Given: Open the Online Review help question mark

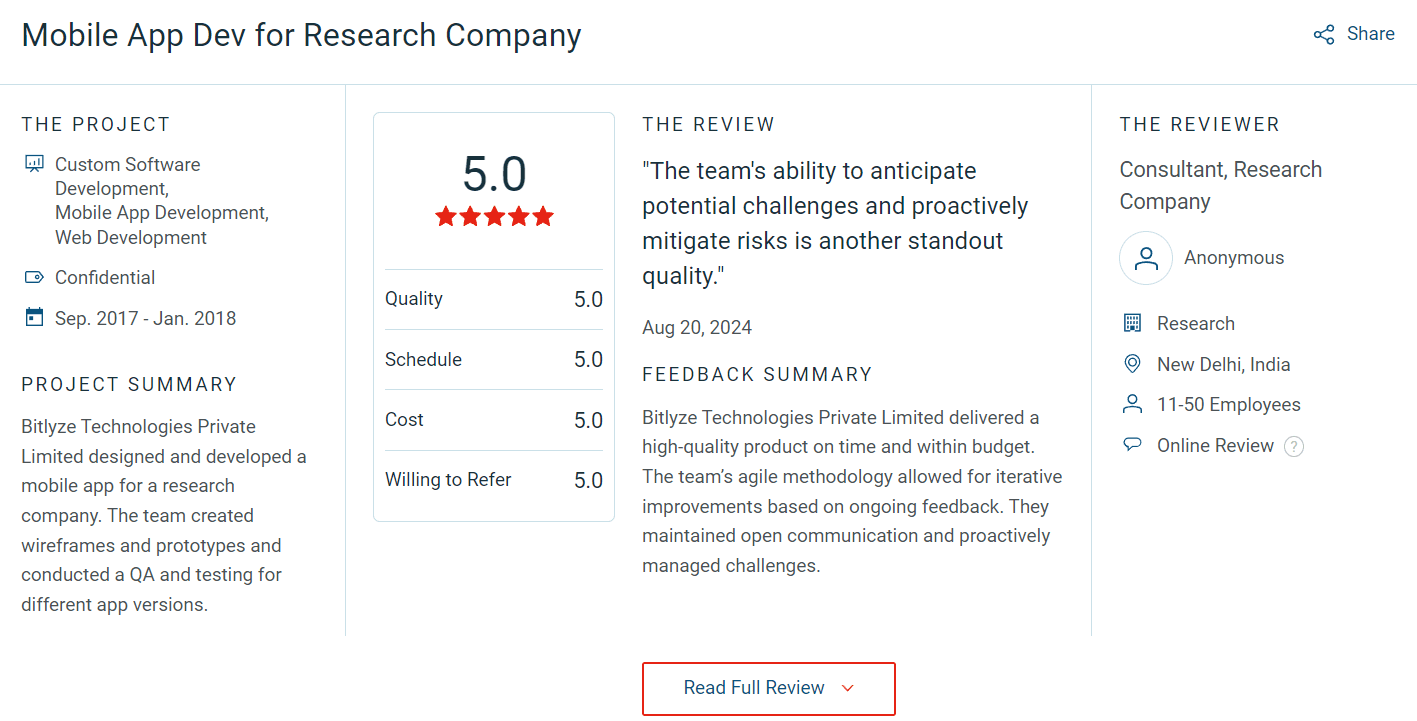Looking at the screenshot, I should (1294, 446).
